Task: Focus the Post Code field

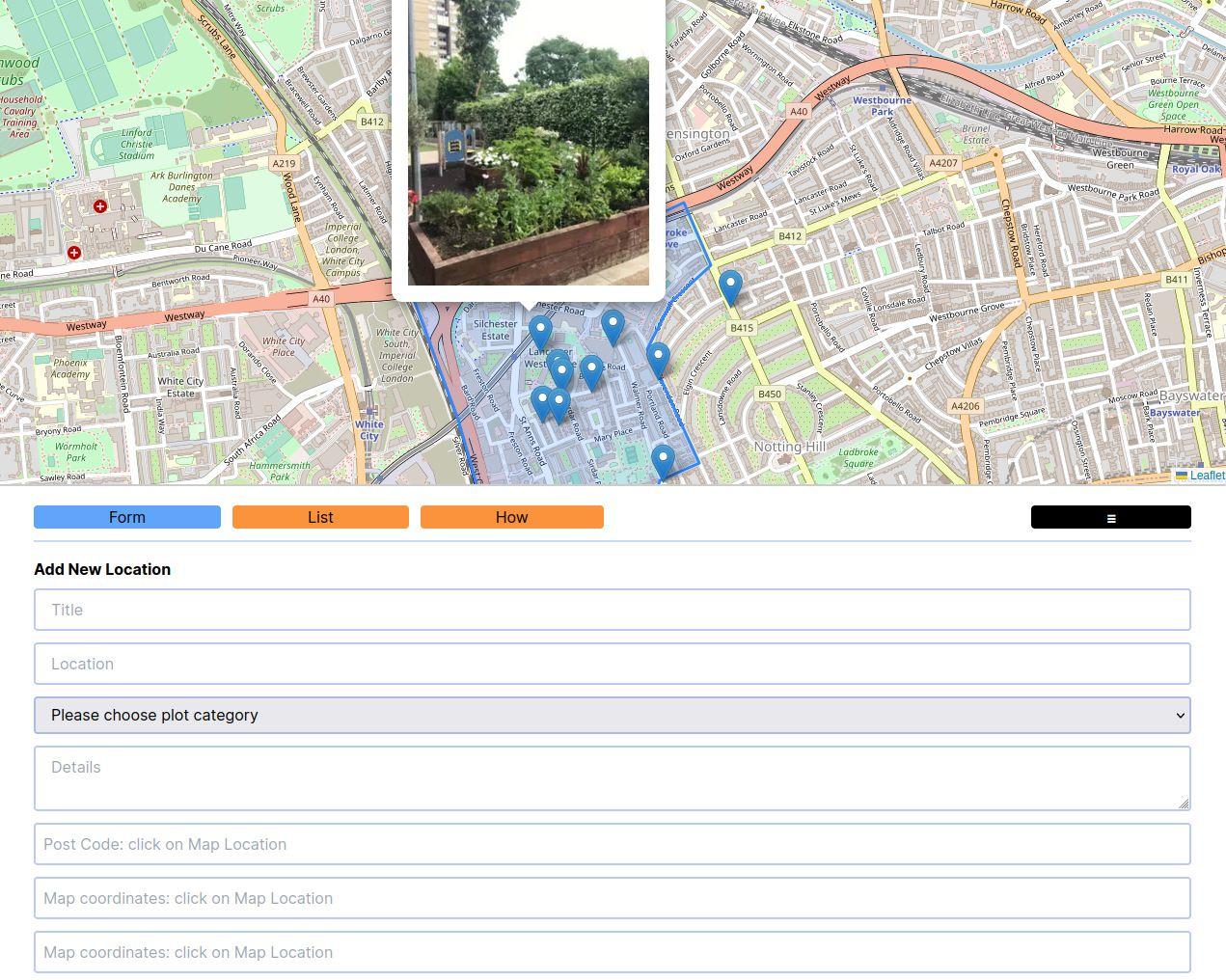Action: tap(613, 844)
